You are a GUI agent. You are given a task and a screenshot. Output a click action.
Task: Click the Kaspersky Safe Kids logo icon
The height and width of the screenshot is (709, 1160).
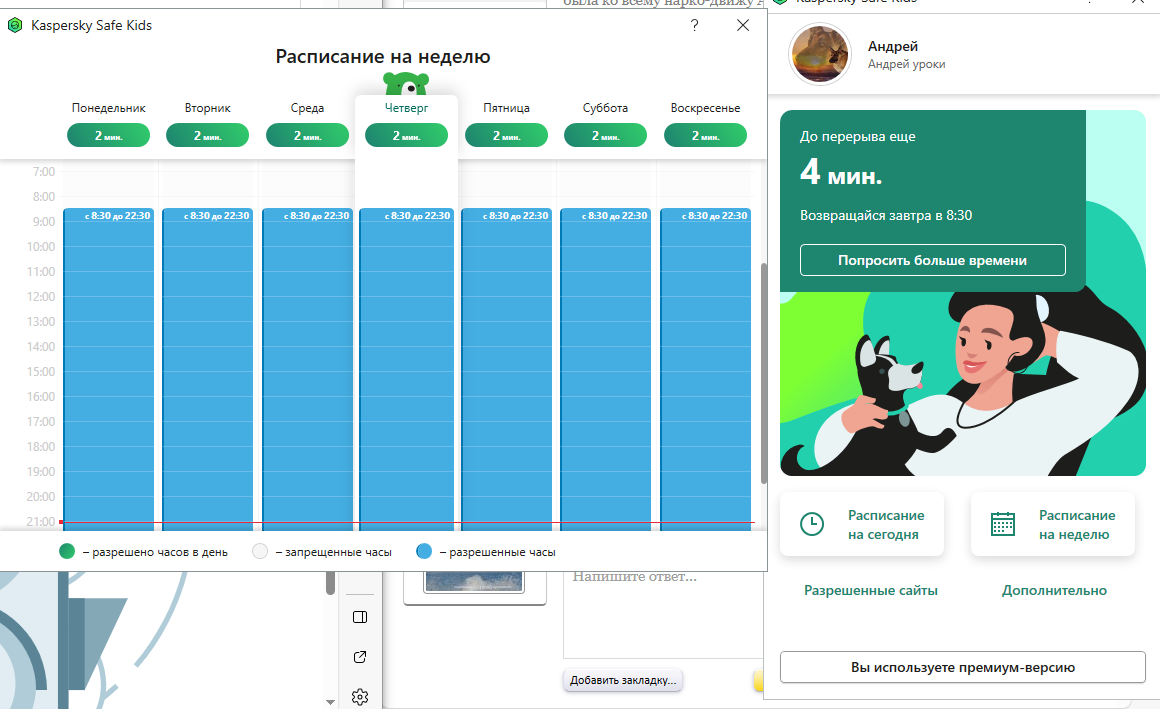[x=15, y=25]
